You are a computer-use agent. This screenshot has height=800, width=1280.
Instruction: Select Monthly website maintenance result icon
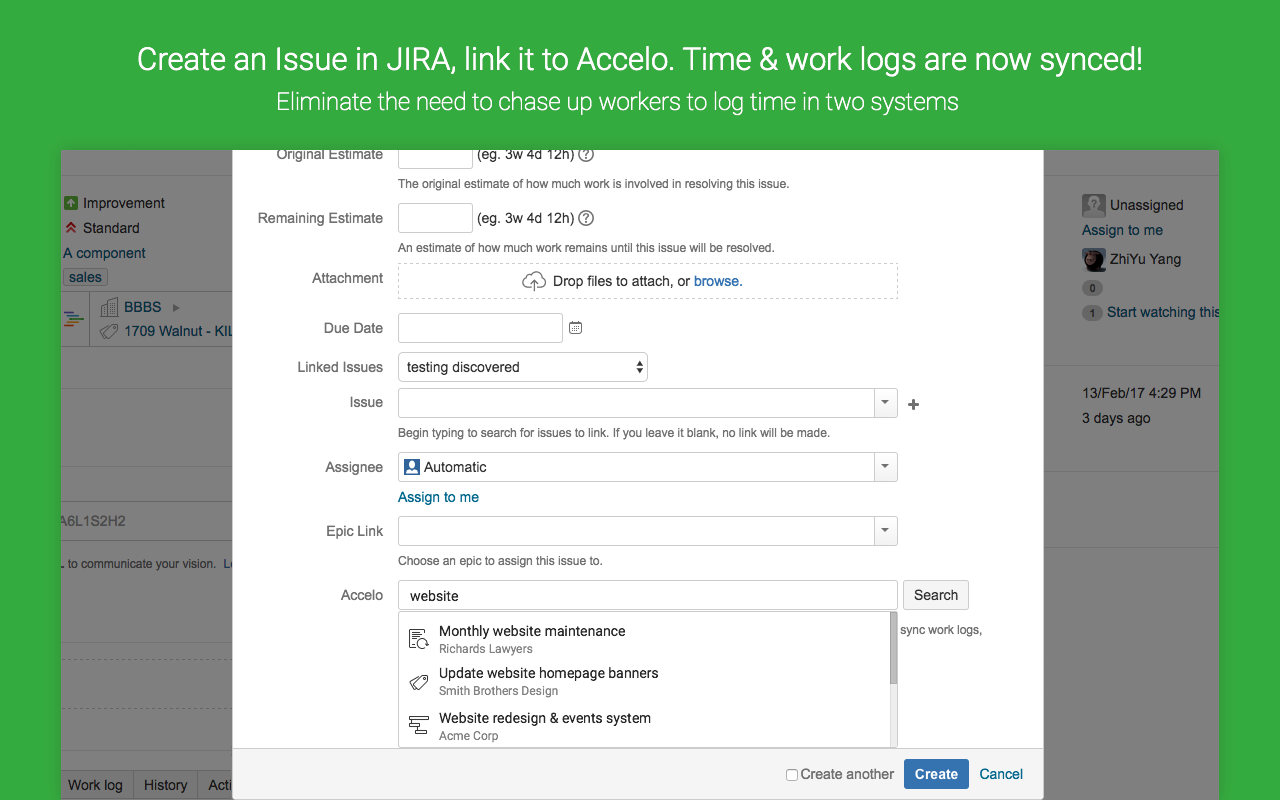pyautogui.click(x=420, y=638)
